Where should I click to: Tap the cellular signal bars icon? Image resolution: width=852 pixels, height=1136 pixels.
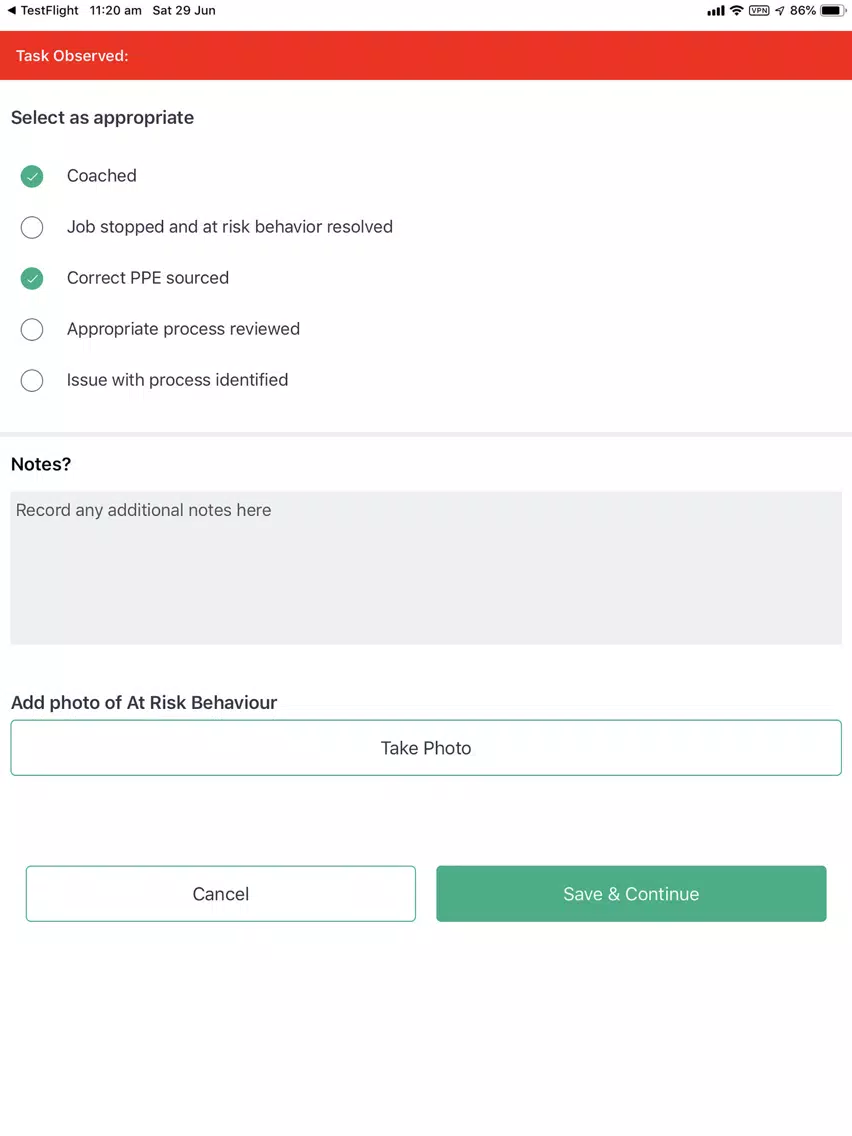coord(715,11)
